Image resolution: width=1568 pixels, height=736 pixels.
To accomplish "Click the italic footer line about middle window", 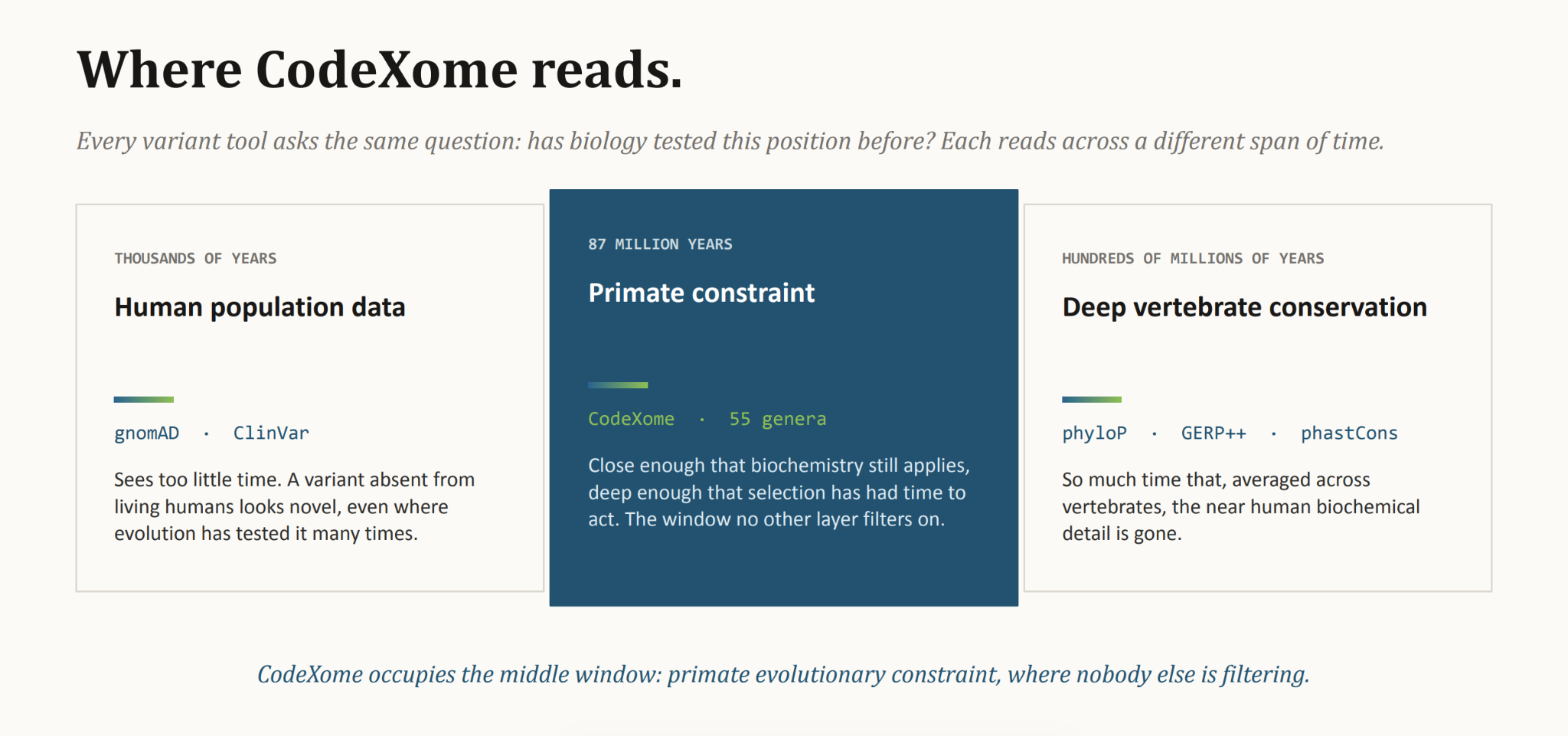I will [x=783, y=675].
